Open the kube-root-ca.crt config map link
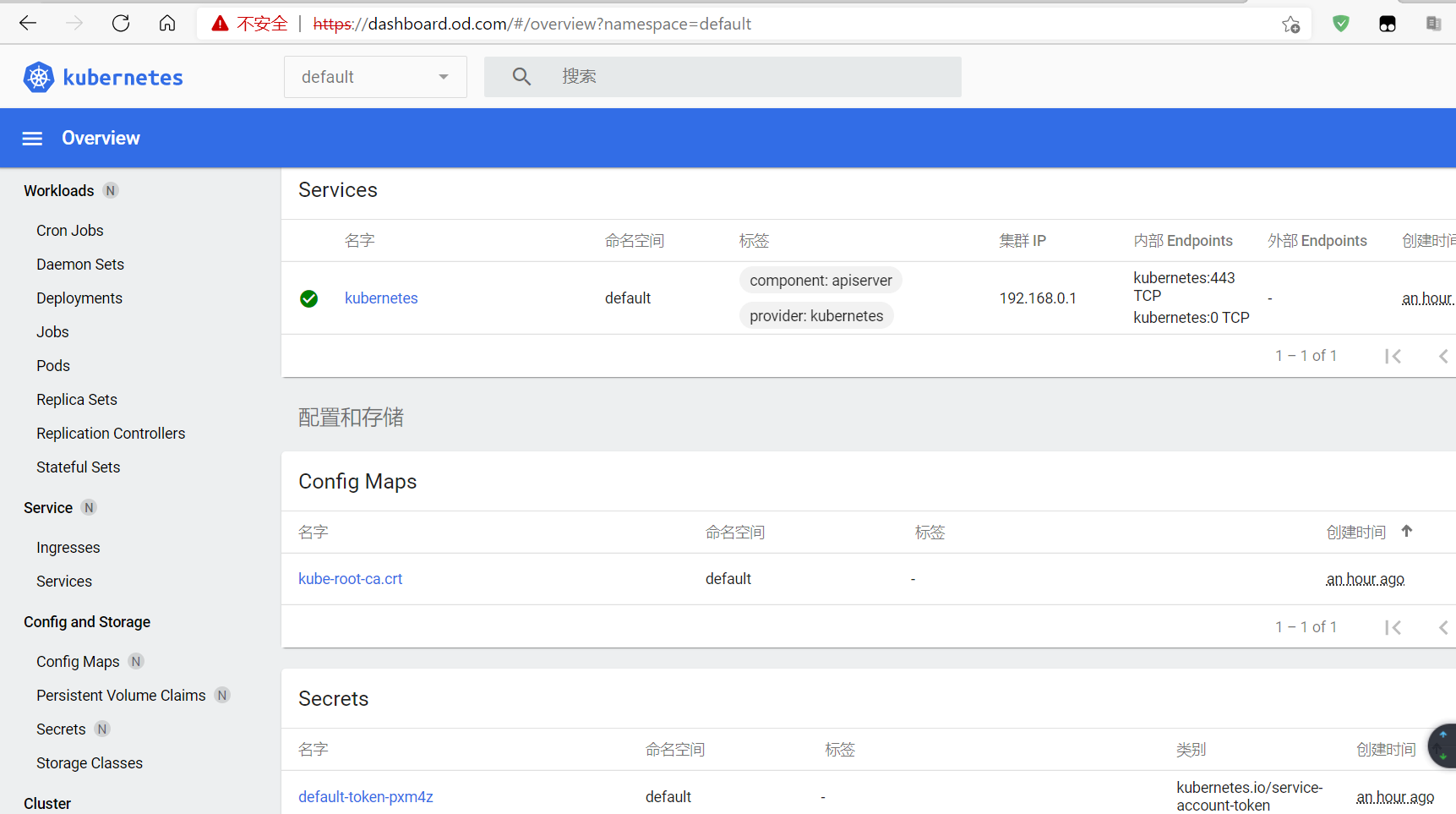Screen dimensions: 1456x814 350,579
